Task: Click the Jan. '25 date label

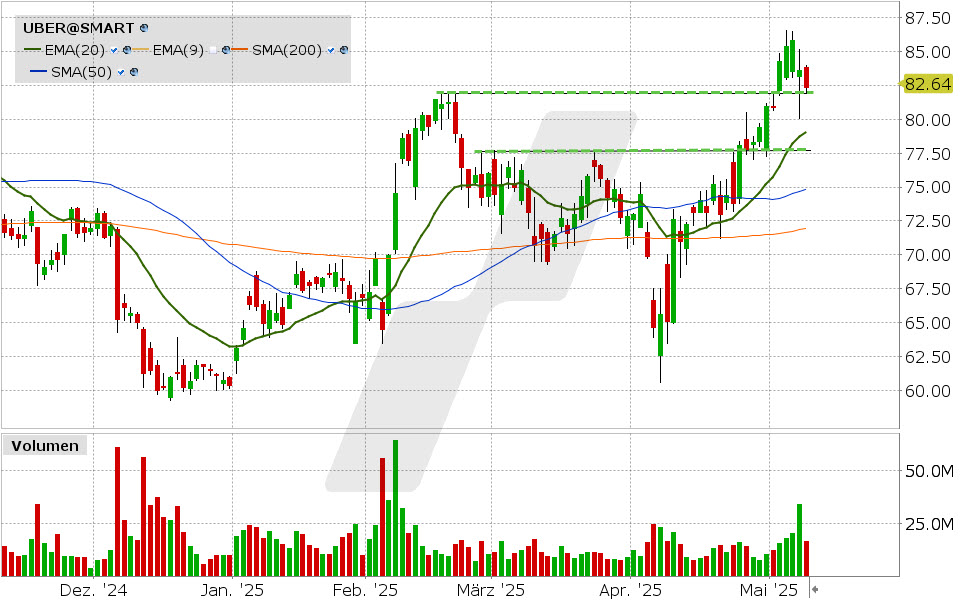Action: click(233, 590)
